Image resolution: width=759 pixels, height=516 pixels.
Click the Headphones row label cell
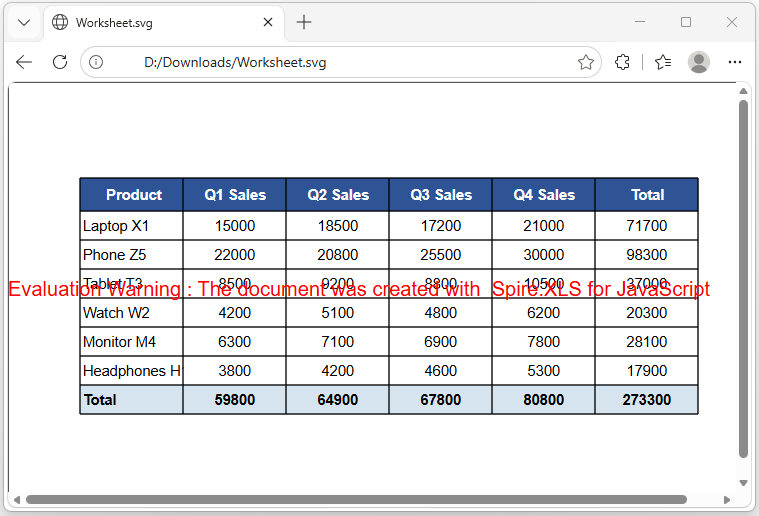[x=132, y=371]
